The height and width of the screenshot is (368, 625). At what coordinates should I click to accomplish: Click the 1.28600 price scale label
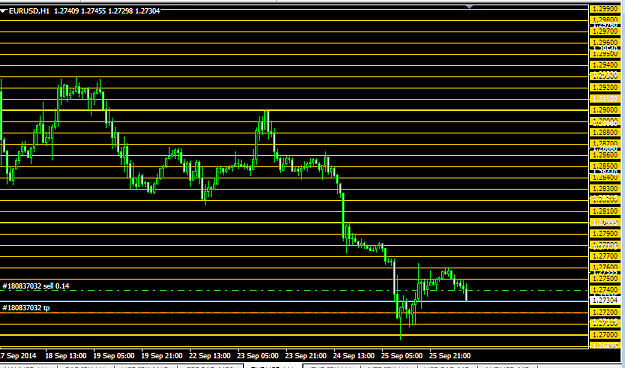pos(605,155)
